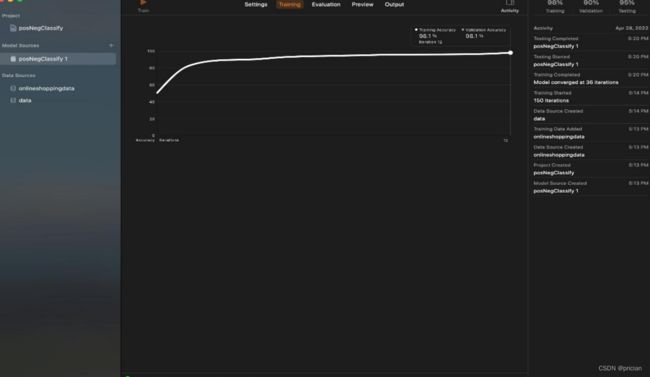Open the Evaluation tab
The height and width of the screenshot is (377, 650).
pyautogui.click(x=326, y=5)
